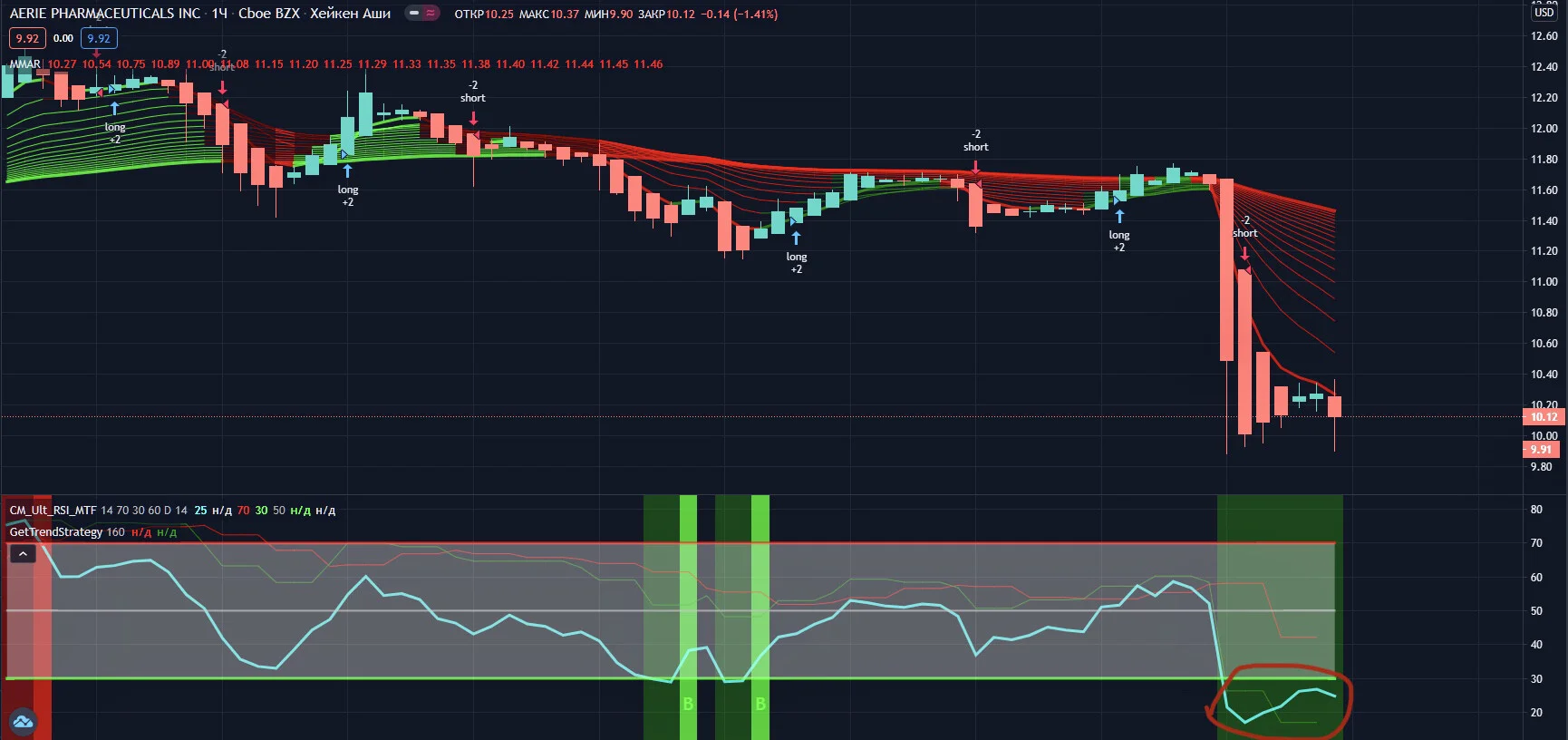Select the GetTrendStrategy indicator title

click(56, 532)
